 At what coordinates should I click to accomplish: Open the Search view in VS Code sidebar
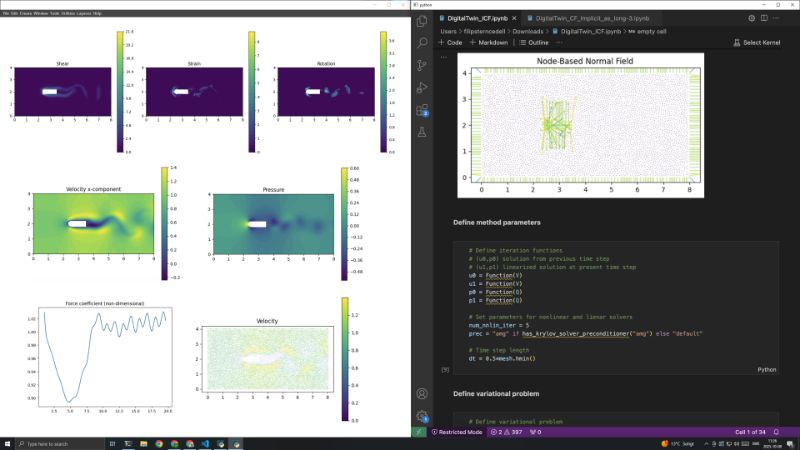pos(422,43)
